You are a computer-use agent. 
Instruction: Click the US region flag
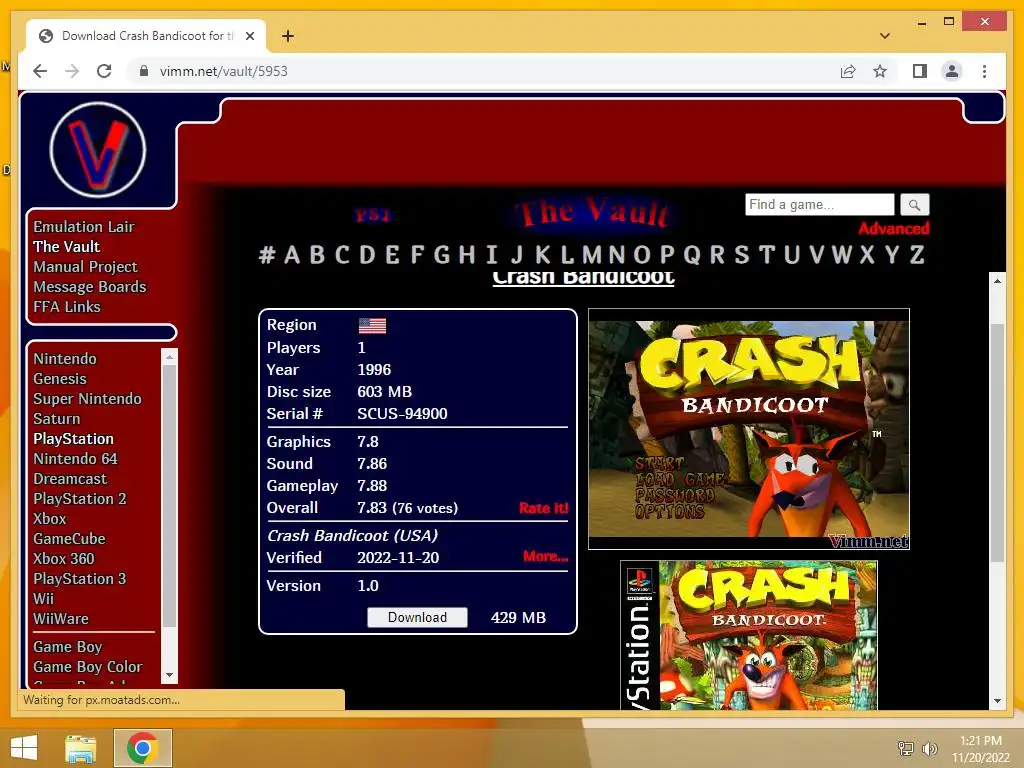pyautogui.click(x=372, y=325)
